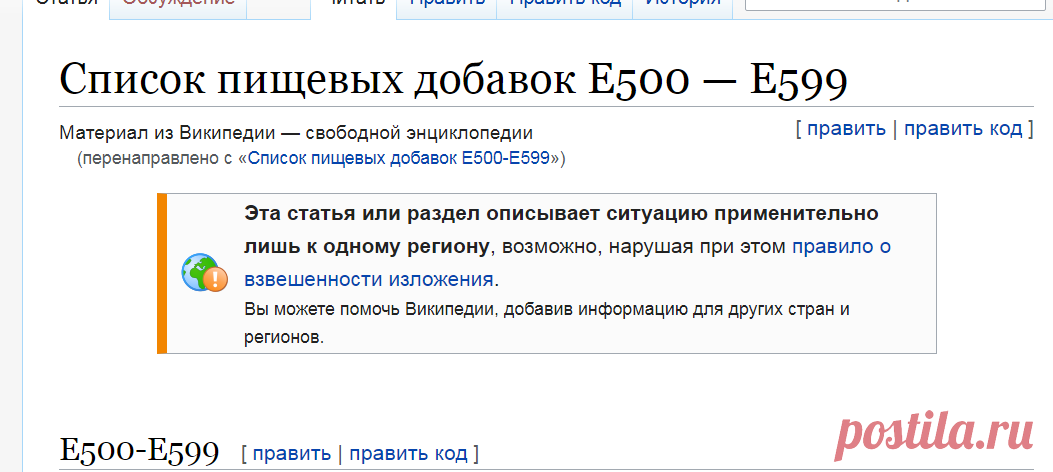The image size is (1053, 472).
Task: Click 'править код' link next to the article title
Action: (x=963, y=128)
